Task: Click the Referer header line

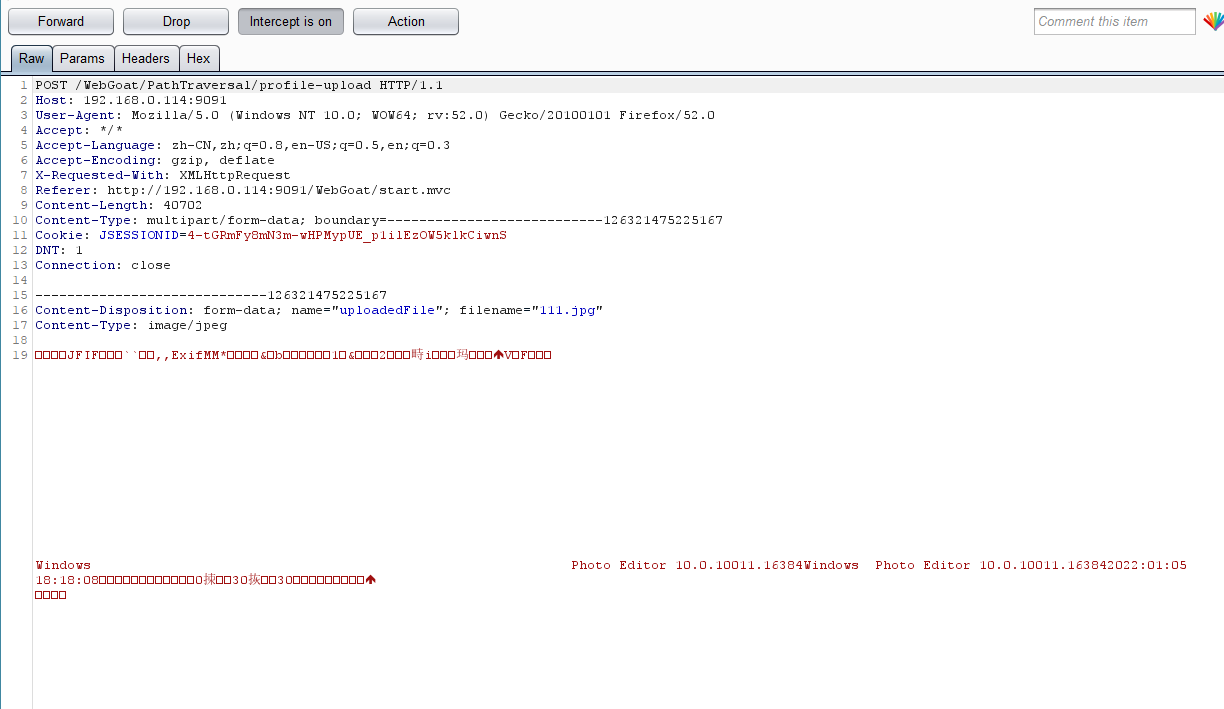Action: point(243,190)
